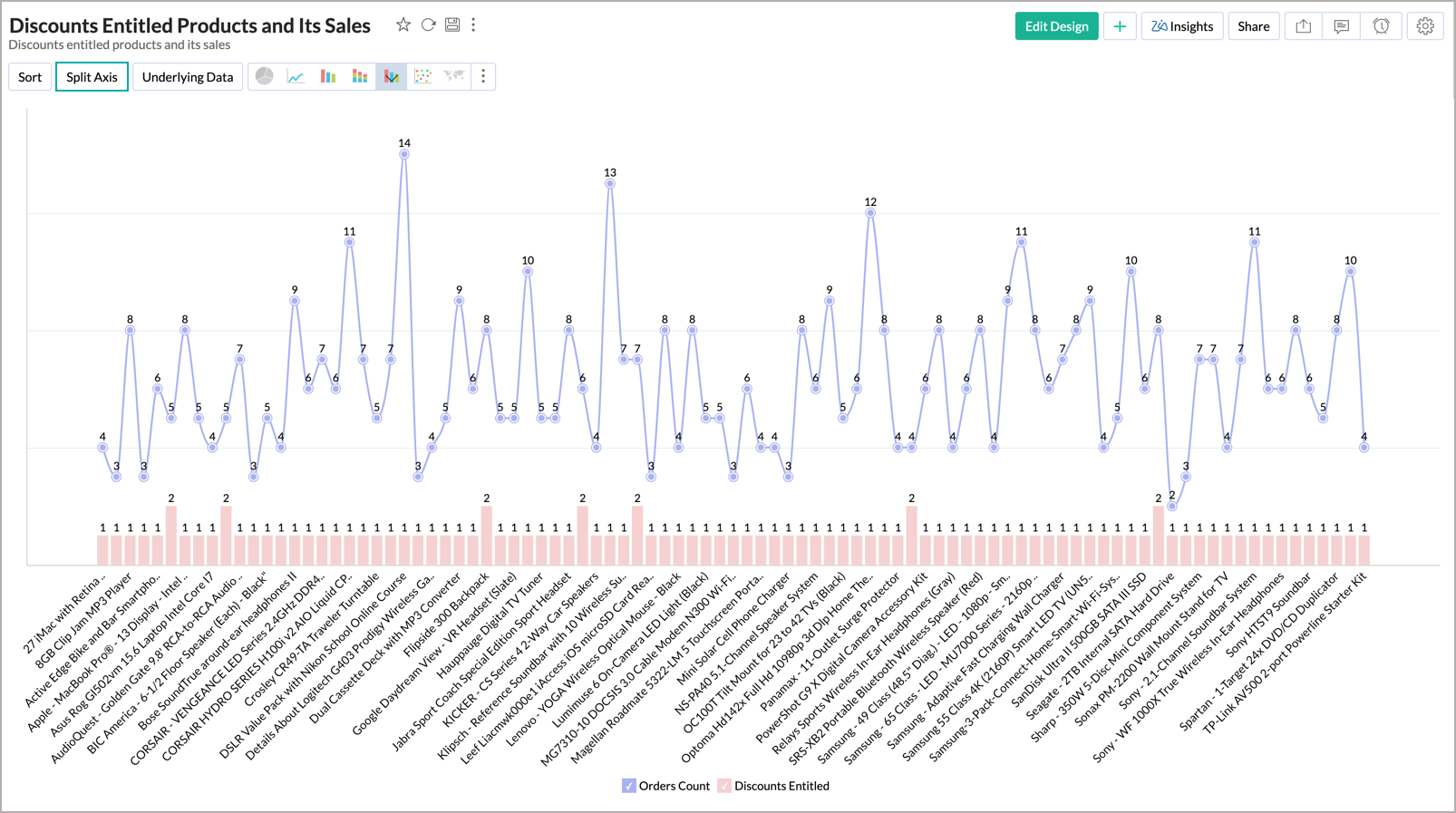
Task: Mark report as favorite with star icon
Action: [x=403, y=25]
